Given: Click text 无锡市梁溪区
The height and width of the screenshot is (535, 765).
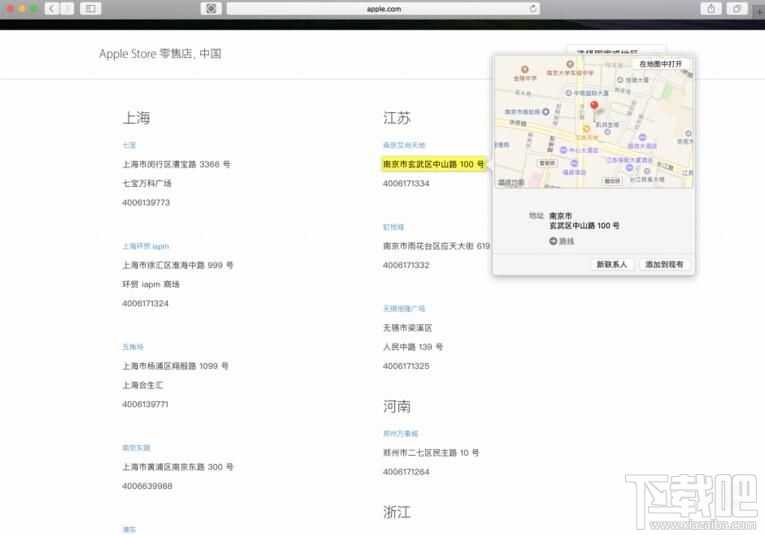Looking at the screenshot, I should pyautogui.click(x=407, y=328).
